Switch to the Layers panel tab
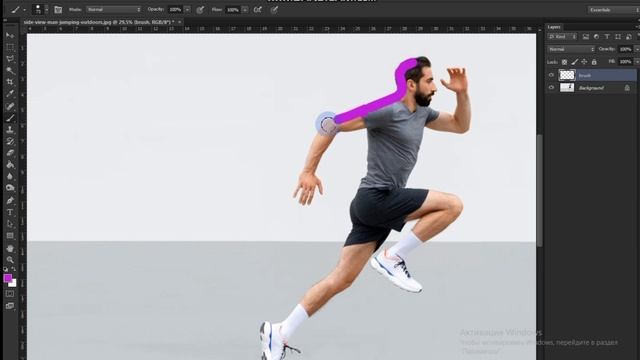 pos(554,27)
